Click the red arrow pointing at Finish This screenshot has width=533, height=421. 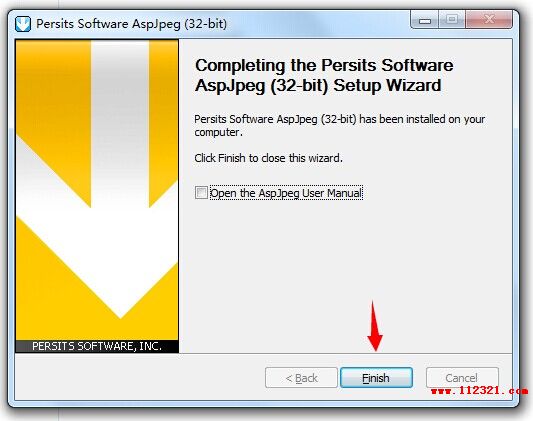[x=375, y=326]
